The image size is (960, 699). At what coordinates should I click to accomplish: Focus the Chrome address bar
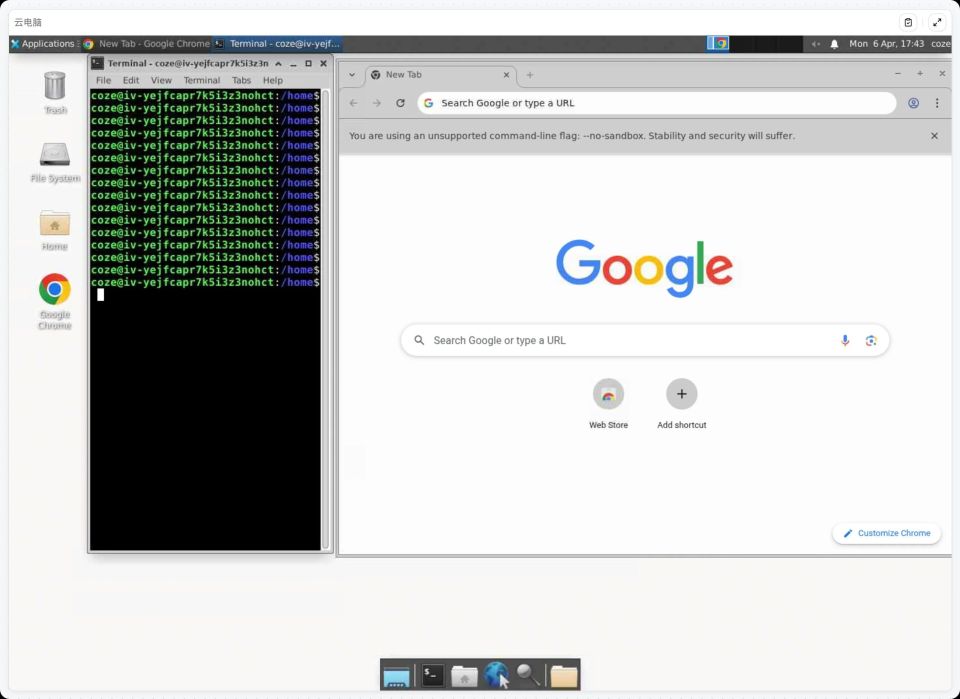(656, 103)
